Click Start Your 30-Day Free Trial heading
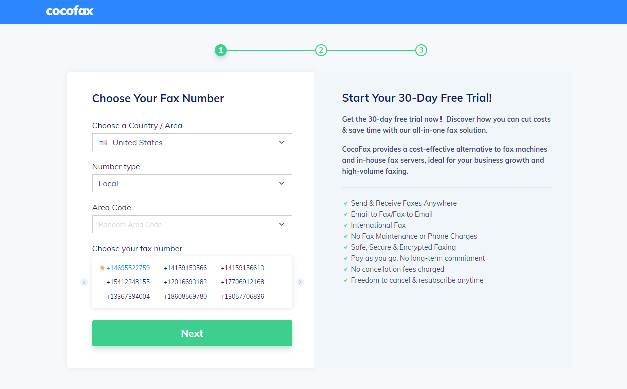Image resolution: width=627 pixels, height=389 pixels. pyautogui.click(x=417, y=98)
